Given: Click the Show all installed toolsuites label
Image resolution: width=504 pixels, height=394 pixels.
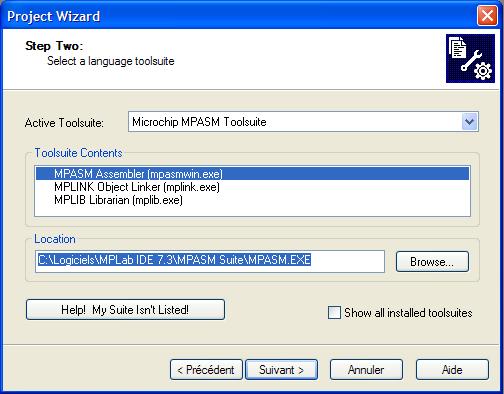Looking at the screenshot, I should 408,313.
